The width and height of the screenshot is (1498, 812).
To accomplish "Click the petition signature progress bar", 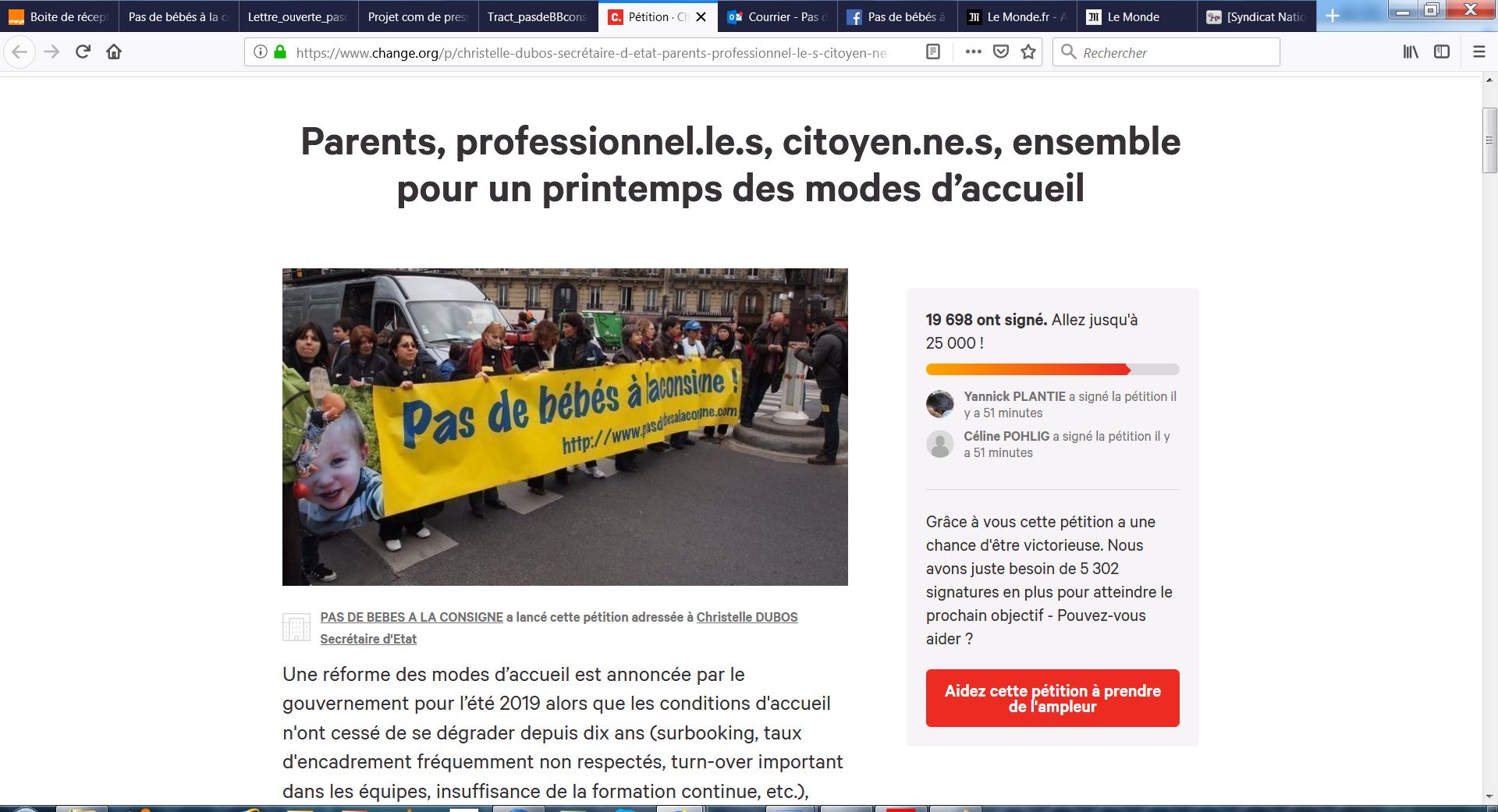I will tap(1053, 370).
